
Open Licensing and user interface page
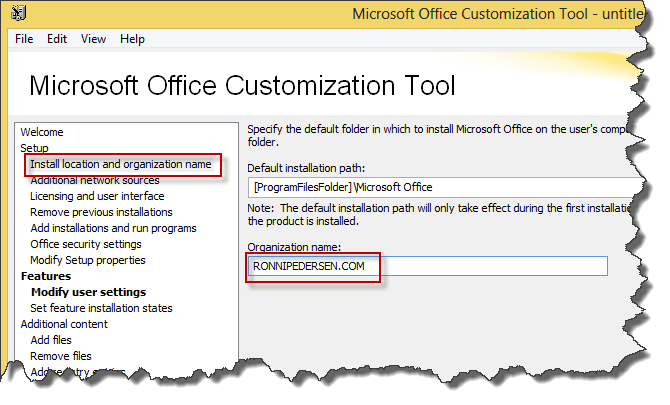pyautogui.click(x=97, y=196)
